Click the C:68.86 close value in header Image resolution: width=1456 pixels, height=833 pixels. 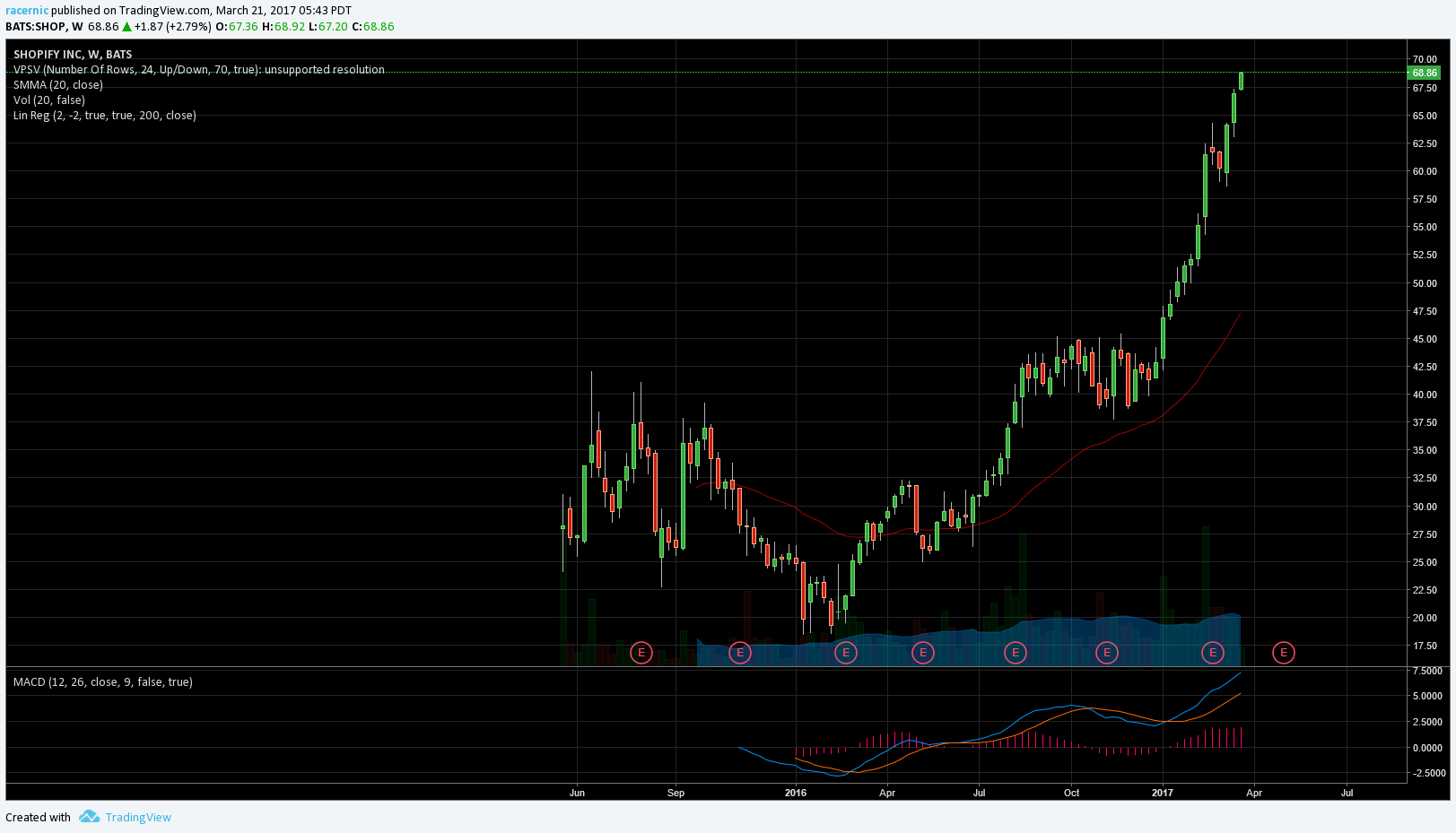(373, 27)
